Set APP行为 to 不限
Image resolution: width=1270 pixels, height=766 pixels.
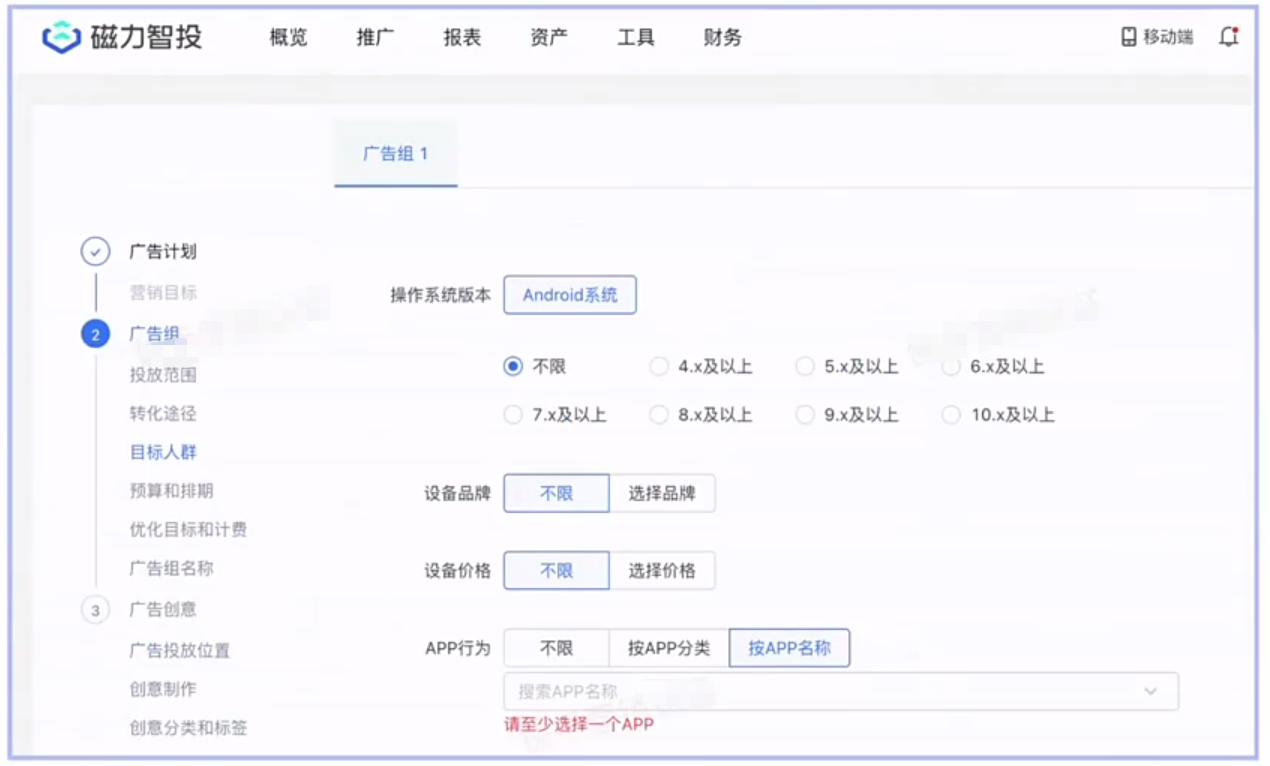pos(556,648)
